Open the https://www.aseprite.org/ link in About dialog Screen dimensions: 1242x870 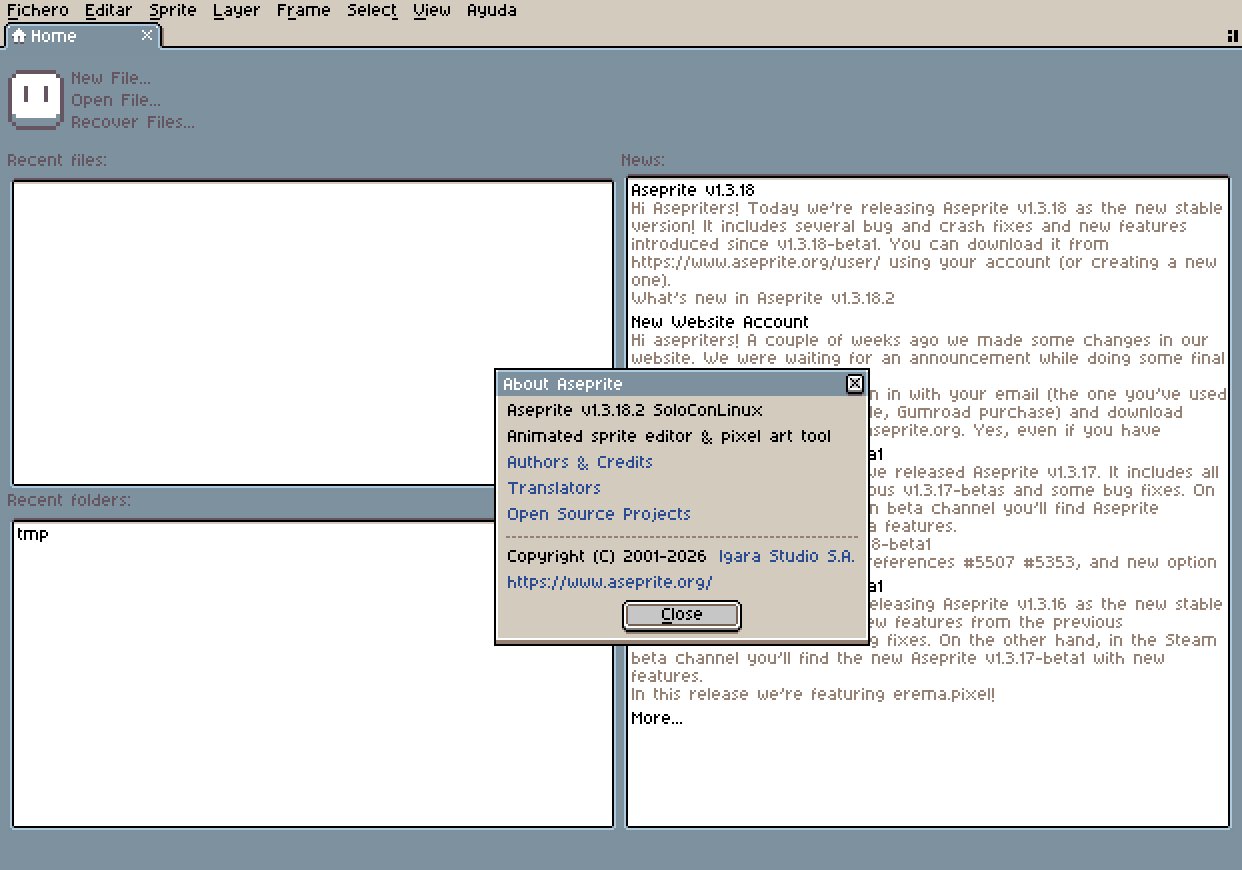(x=610, y=582)
